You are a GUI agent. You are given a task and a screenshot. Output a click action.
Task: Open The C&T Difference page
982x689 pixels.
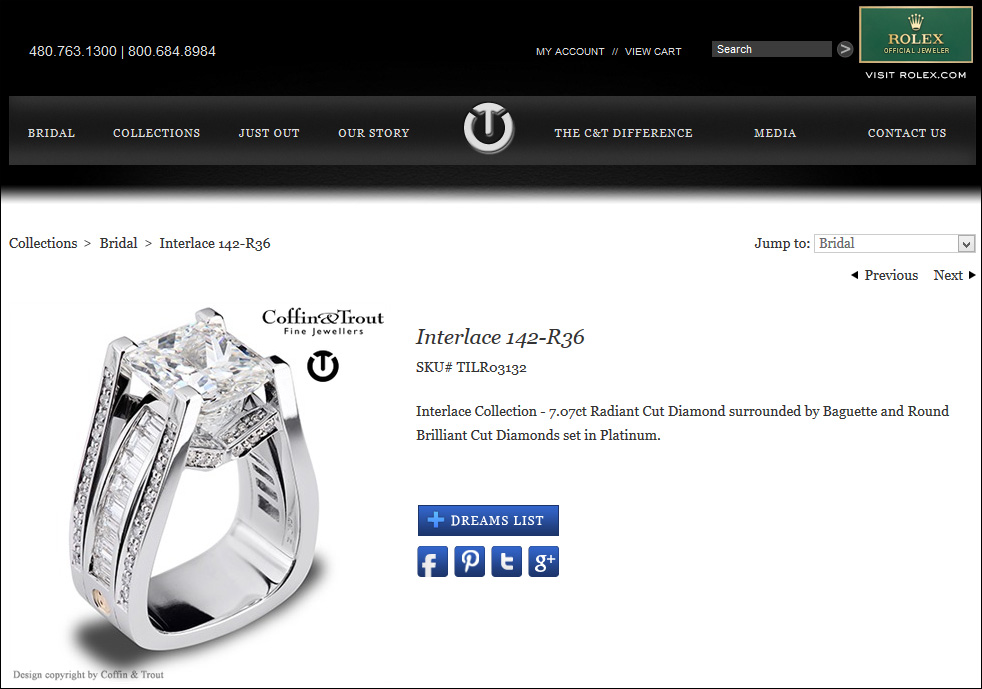[x=623, y=133]
